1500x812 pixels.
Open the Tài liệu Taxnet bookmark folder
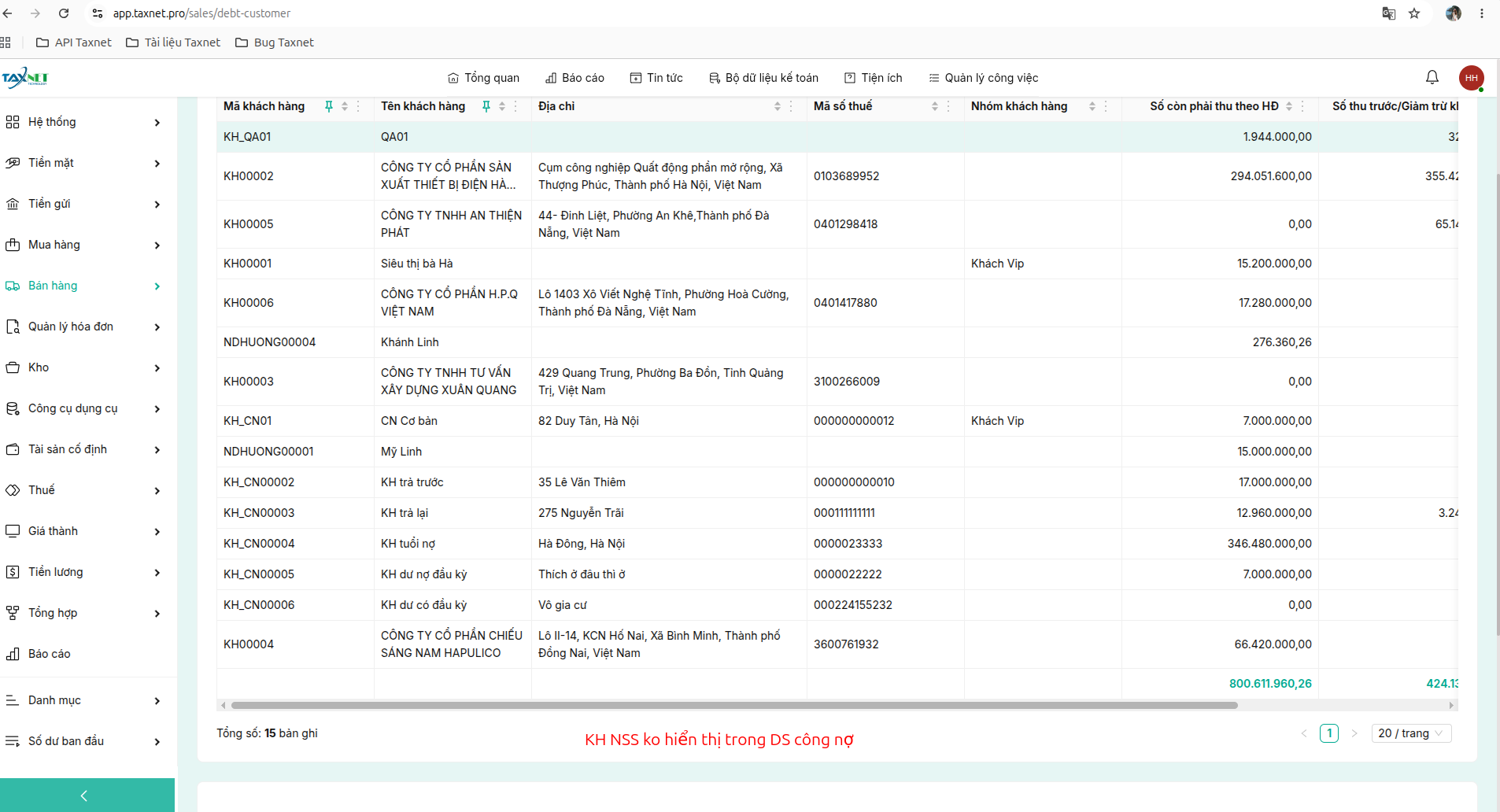(x=173, y=42)
